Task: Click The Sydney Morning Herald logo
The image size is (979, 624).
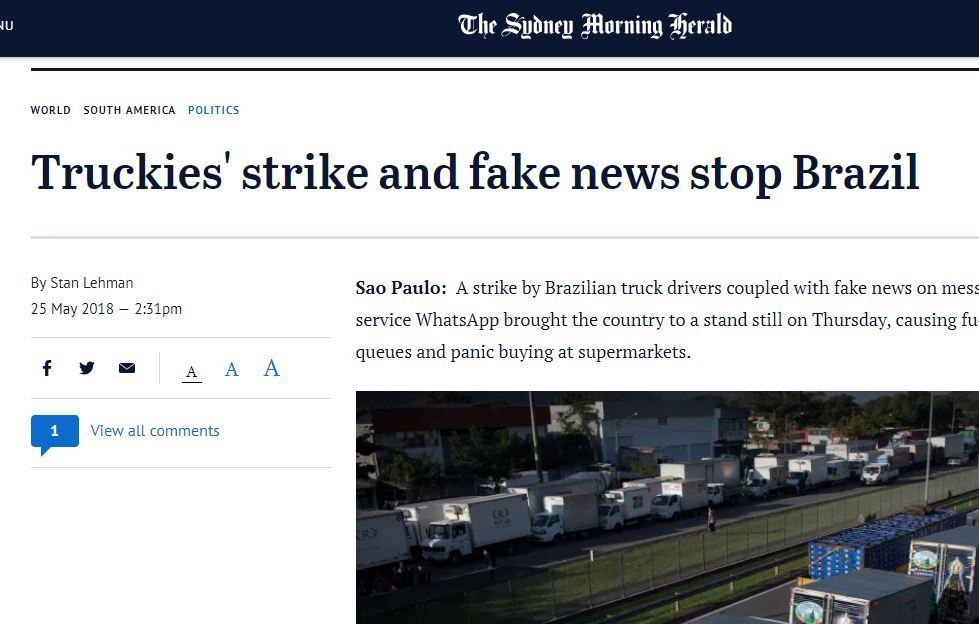Action: click(595, 26)
